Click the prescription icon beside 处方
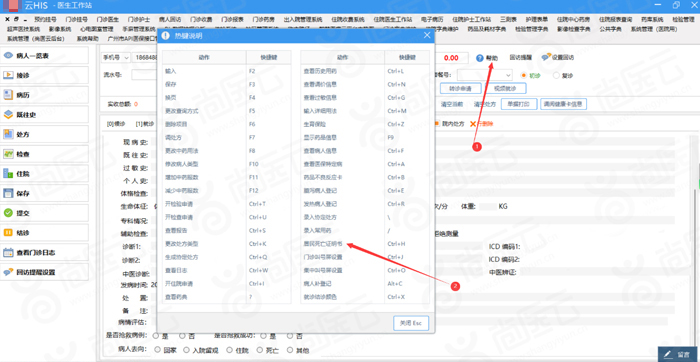This screenshot has height=362, width=700. pyautogui.click(x=8, y=134)
